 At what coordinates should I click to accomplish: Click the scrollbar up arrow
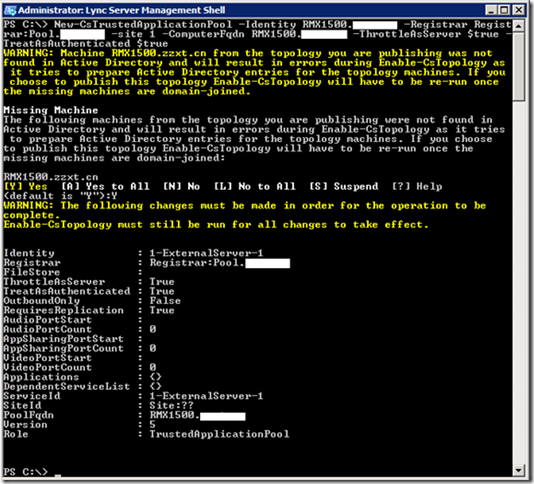click(519, 26)
